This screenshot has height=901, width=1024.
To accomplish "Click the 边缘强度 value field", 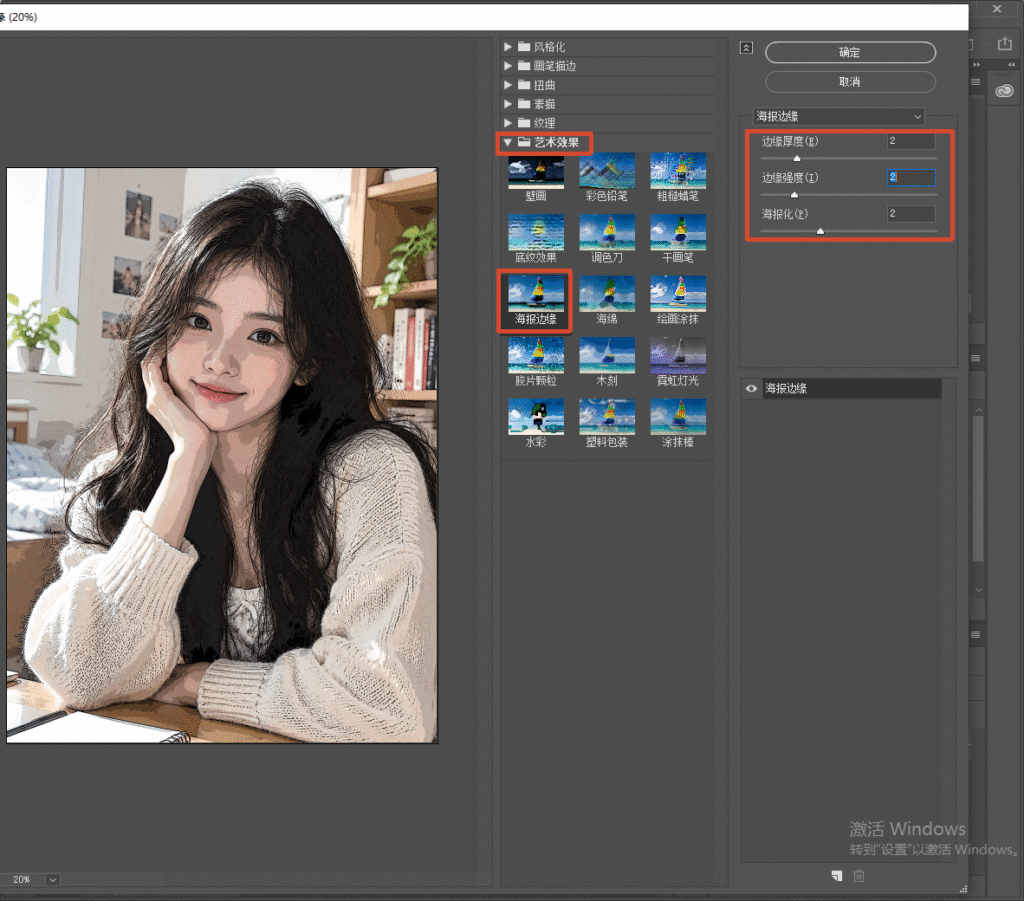I will [x=911, y=177].
